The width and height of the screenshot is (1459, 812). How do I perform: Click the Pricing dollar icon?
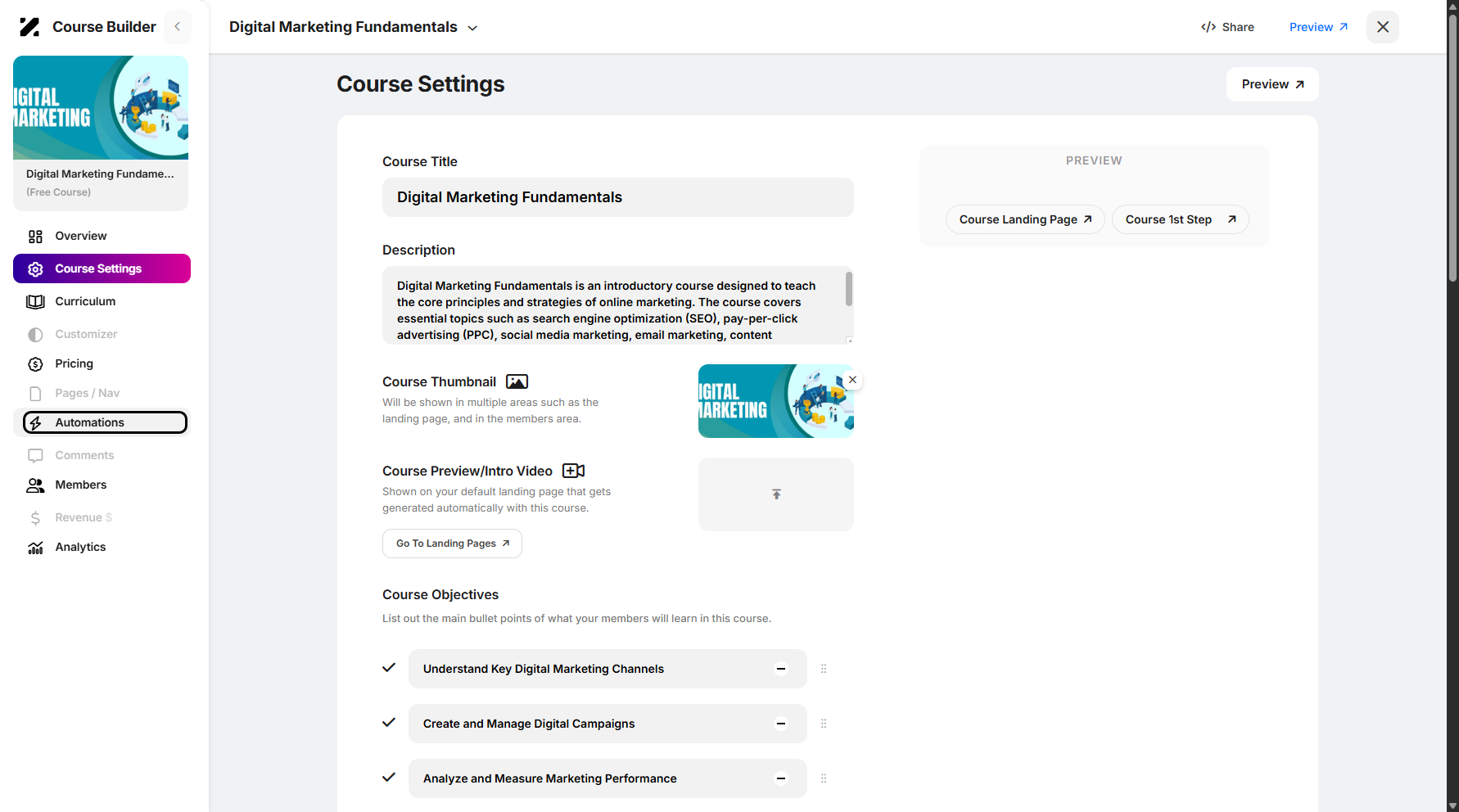[35, 364]
